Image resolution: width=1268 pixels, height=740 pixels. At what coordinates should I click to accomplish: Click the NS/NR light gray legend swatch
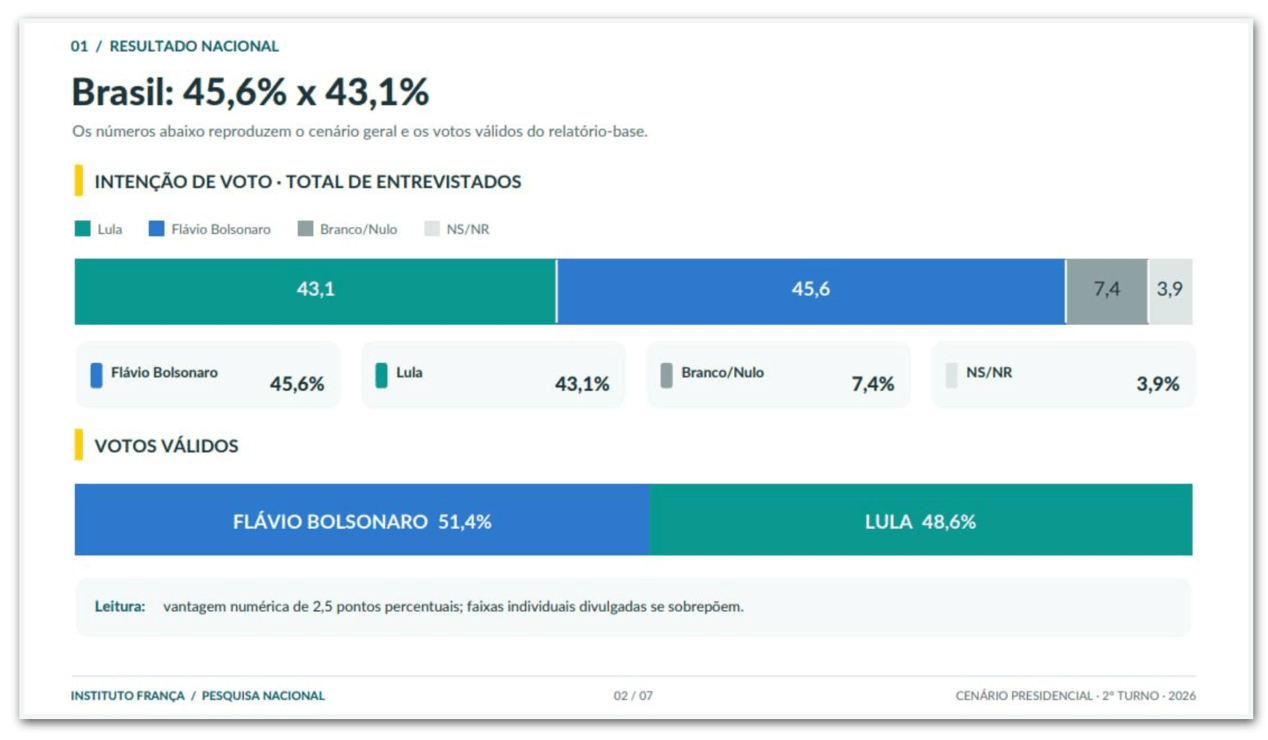click(432, 229)
